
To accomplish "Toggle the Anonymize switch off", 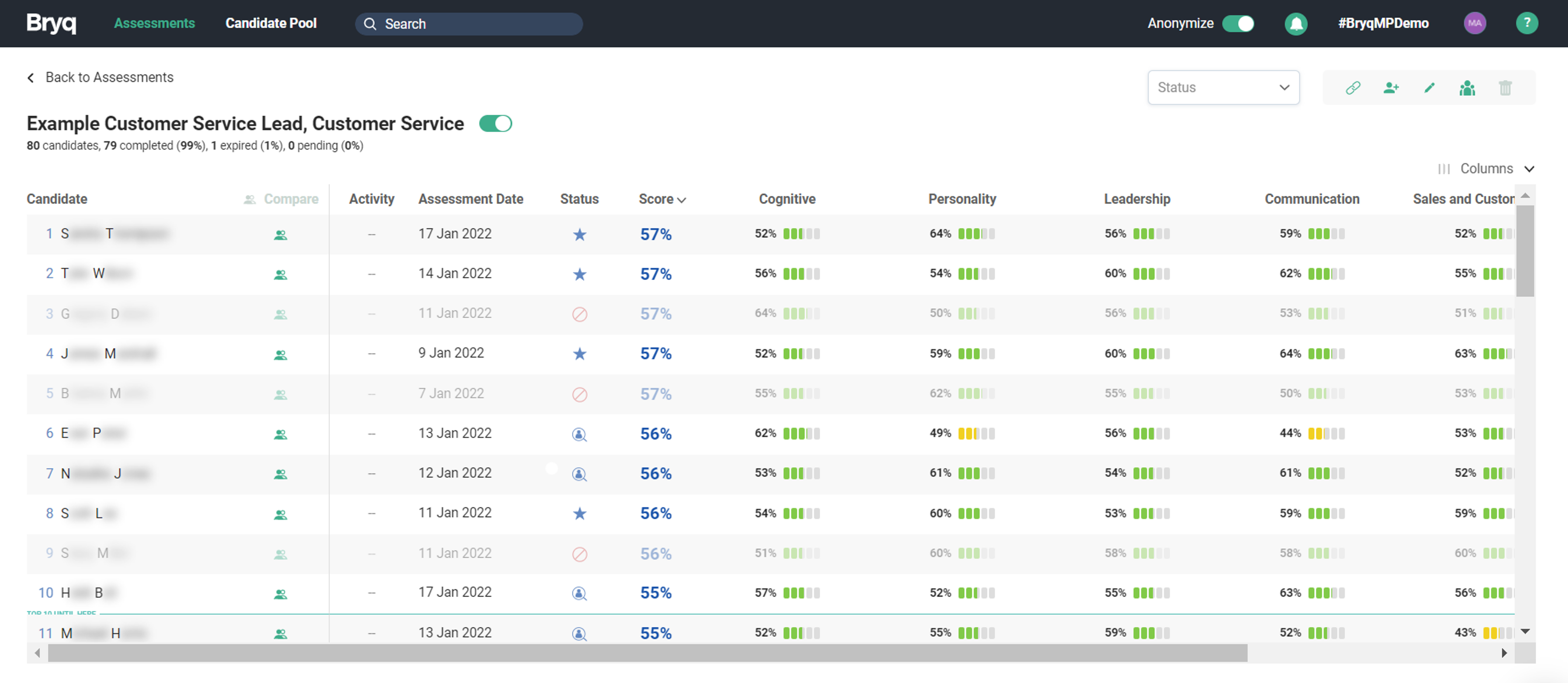I will [1238, 23].
